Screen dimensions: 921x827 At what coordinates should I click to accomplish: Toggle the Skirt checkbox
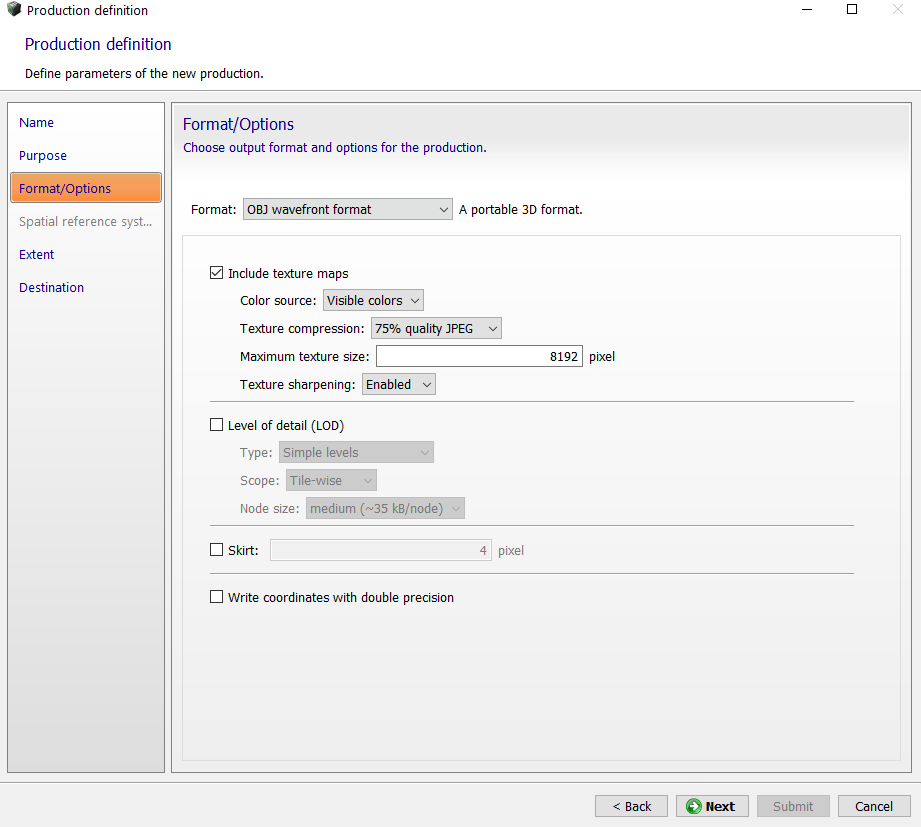(x=217, y=550)
